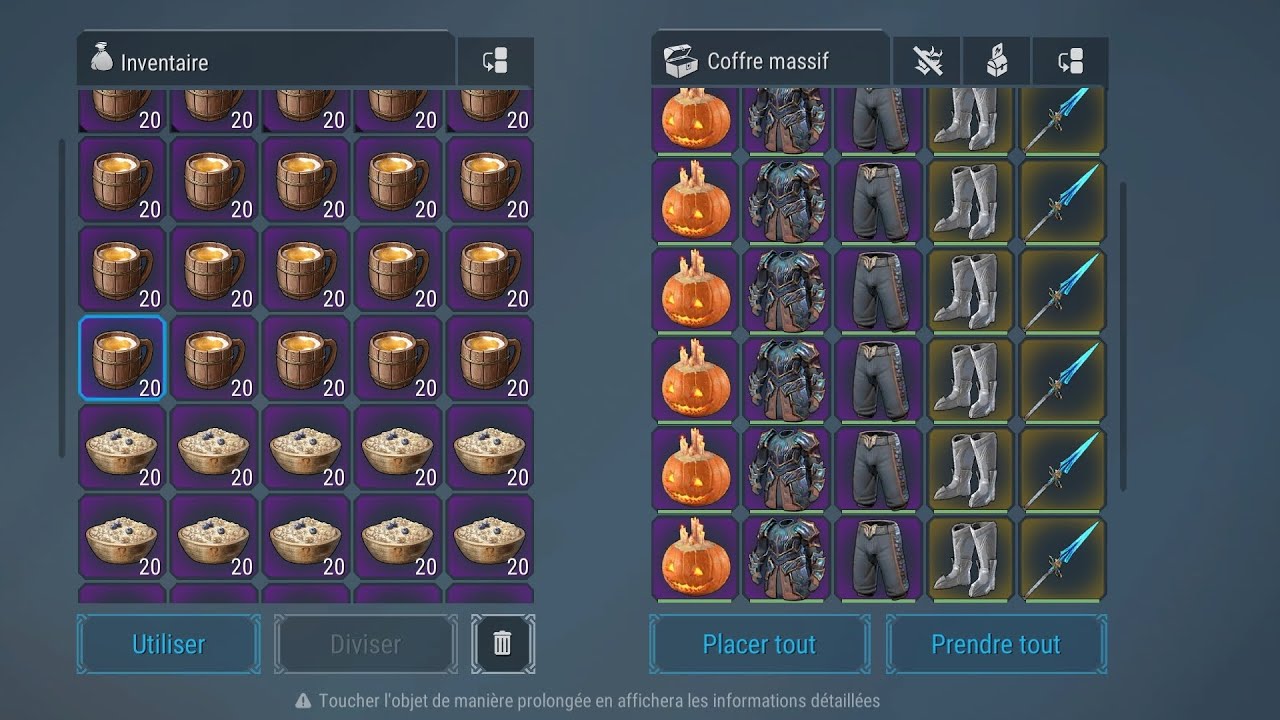Click the chest sort icon at far right
Image resolution: width=1280 pixels, height=720 pixels.
[1071, 62]
